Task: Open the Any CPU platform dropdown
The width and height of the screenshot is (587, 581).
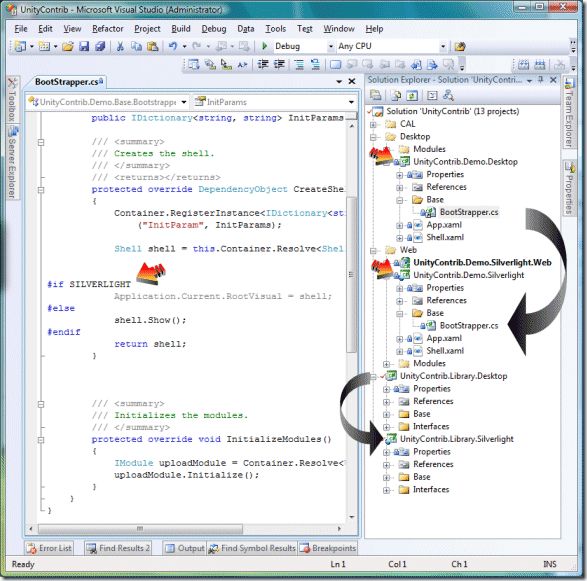Action: tap(443, 46)
